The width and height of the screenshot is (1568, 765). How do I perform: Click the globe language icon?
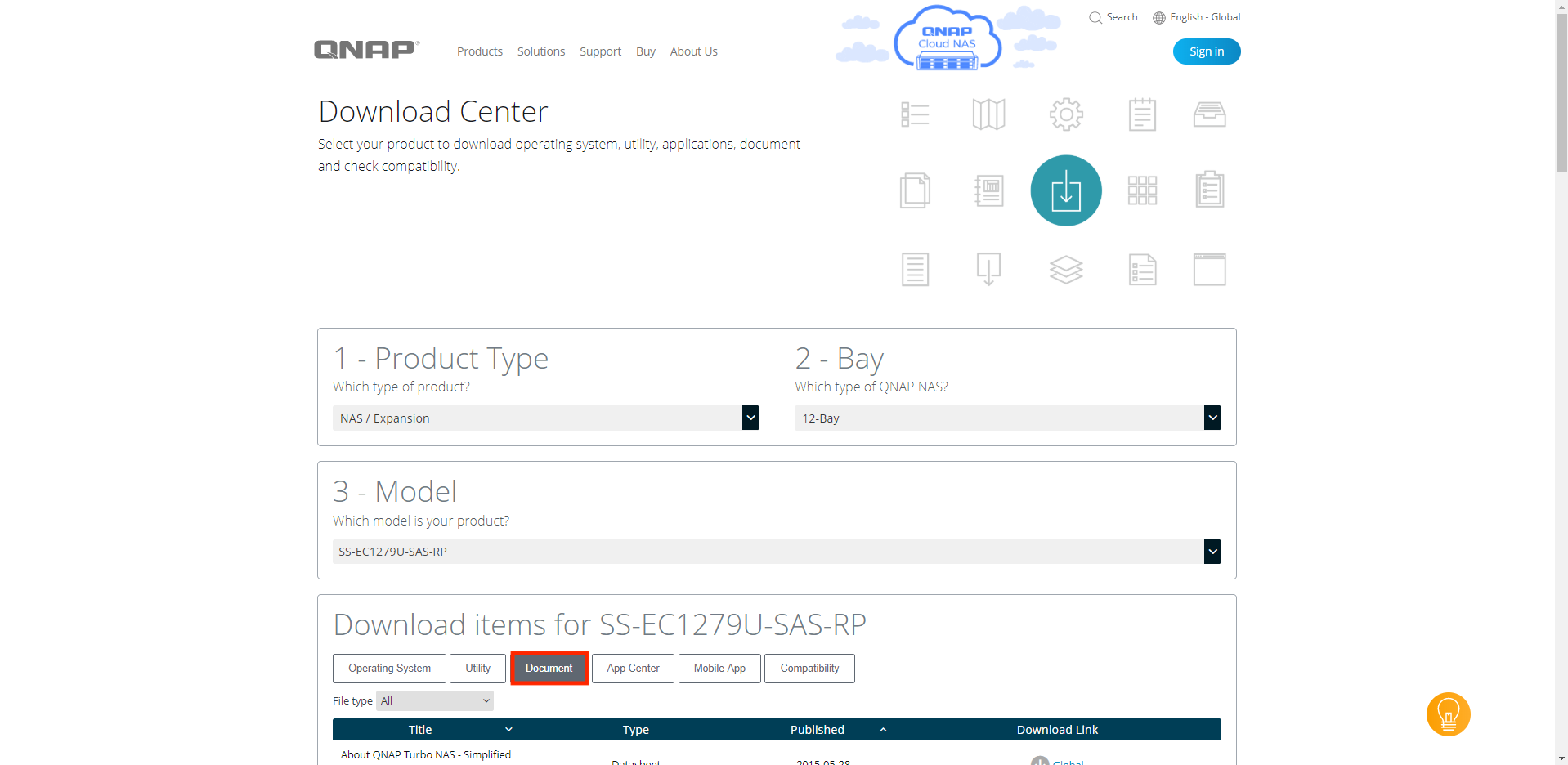pyautogui.click(x=1158, y=17)
